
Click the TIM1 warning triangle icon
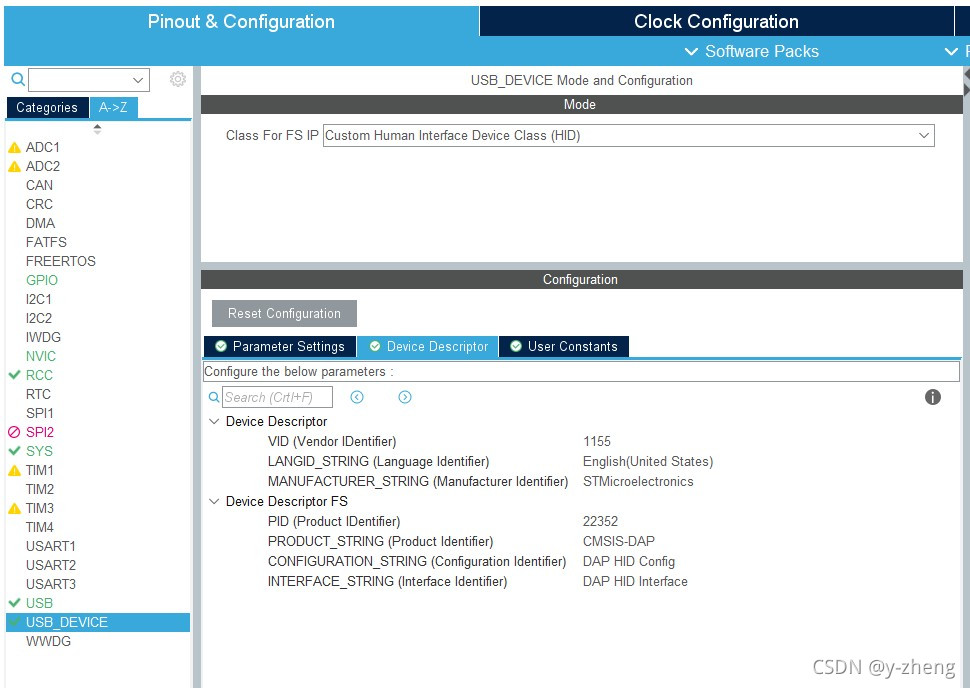point(14,470)
